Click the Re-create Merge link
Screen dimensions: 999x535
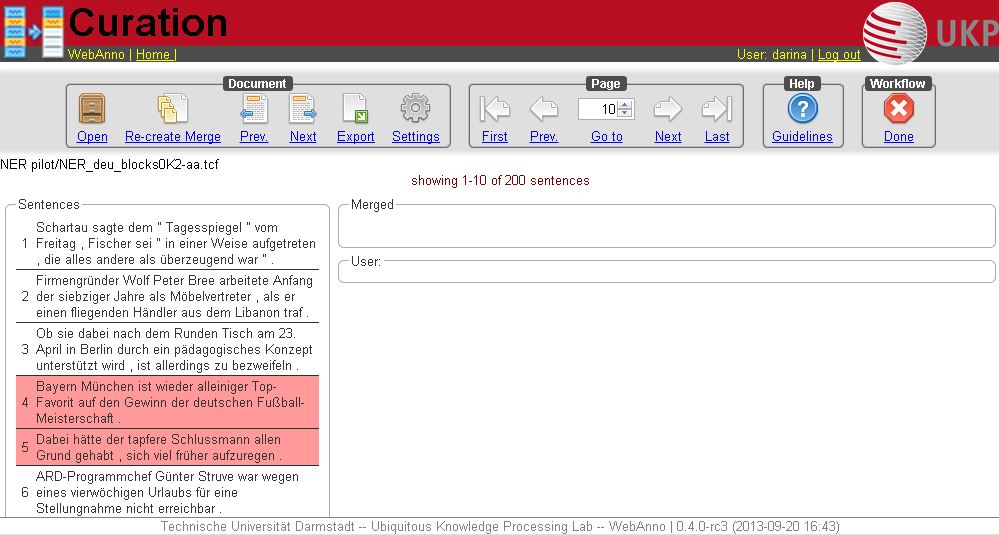173,136
